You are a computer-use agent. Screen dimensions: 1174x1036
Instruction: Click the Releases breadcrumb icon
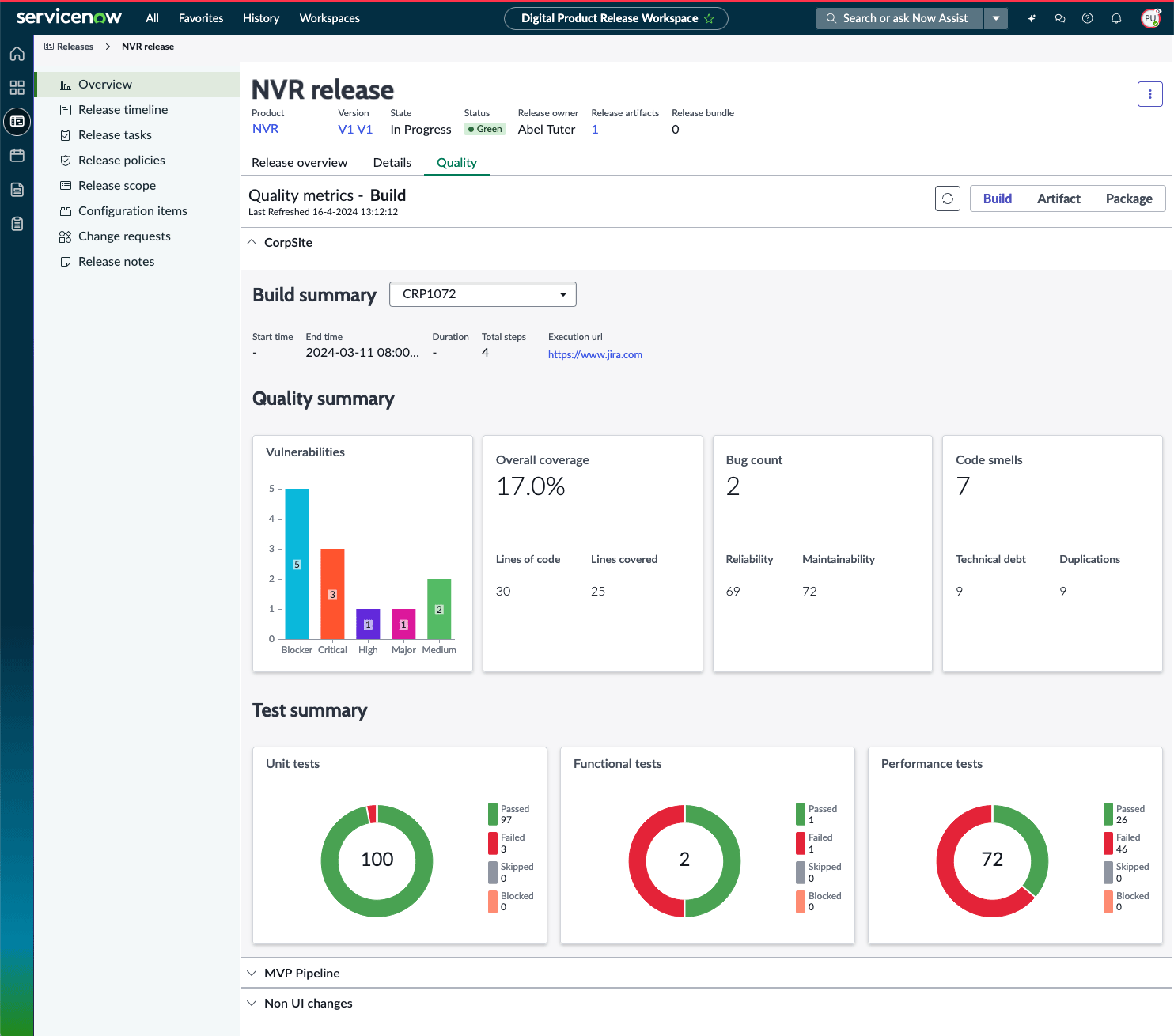tap(49, 47)
